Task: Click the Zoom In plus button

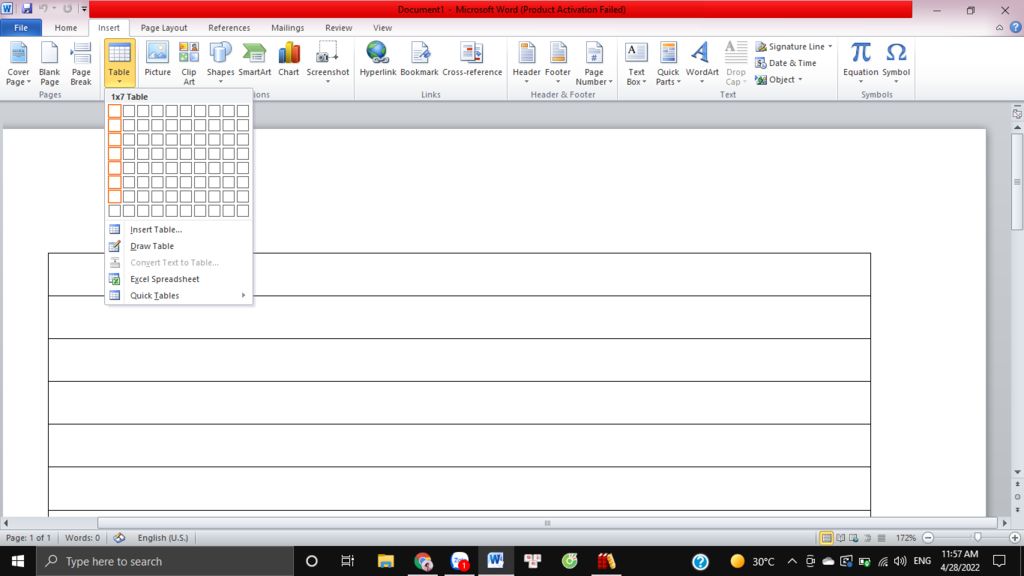Action: 1014,538
